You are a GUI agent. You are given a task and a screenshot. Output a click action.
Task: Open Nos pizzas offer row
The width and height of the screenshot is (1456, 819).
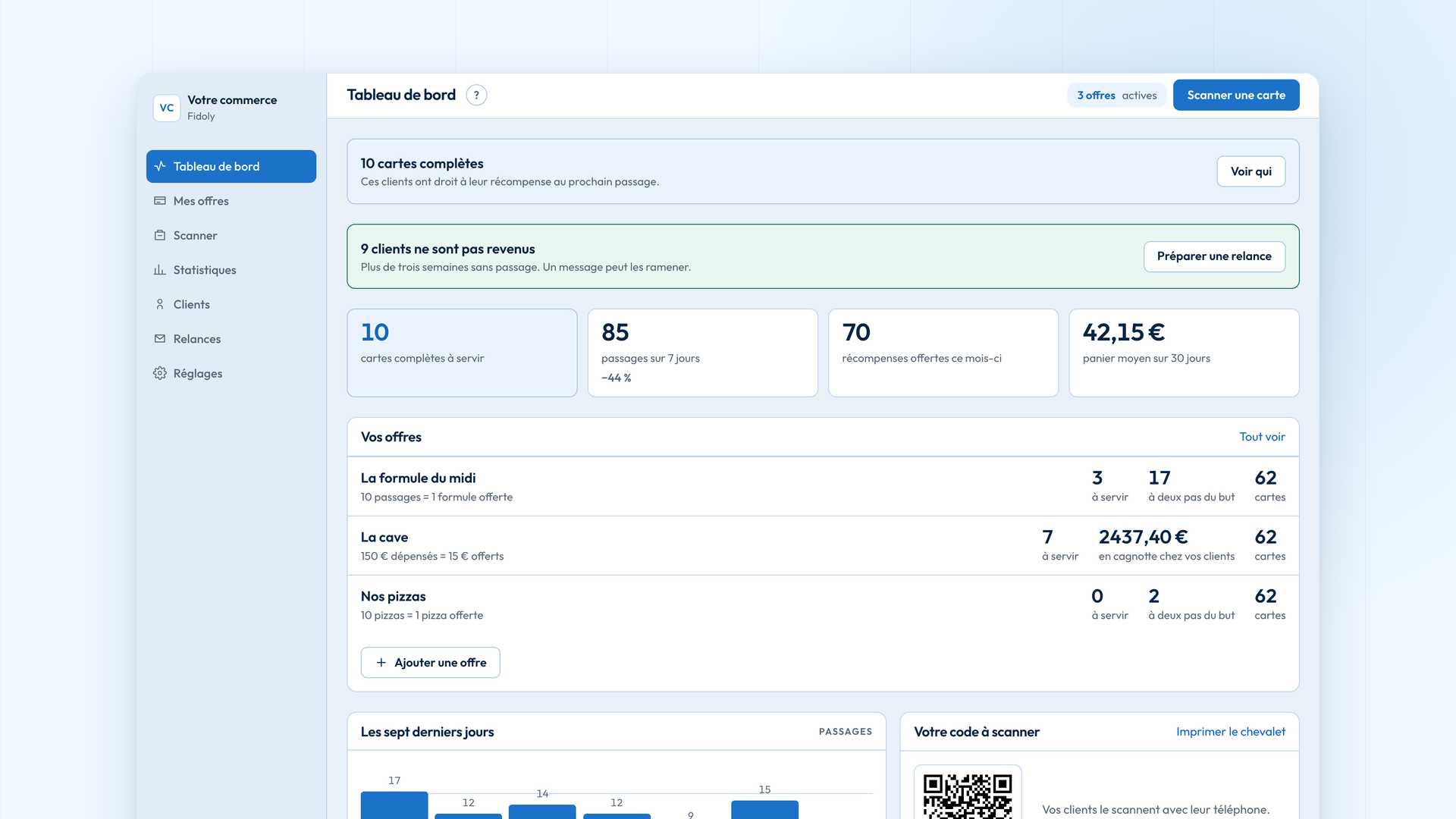click(x=823, y=605)
